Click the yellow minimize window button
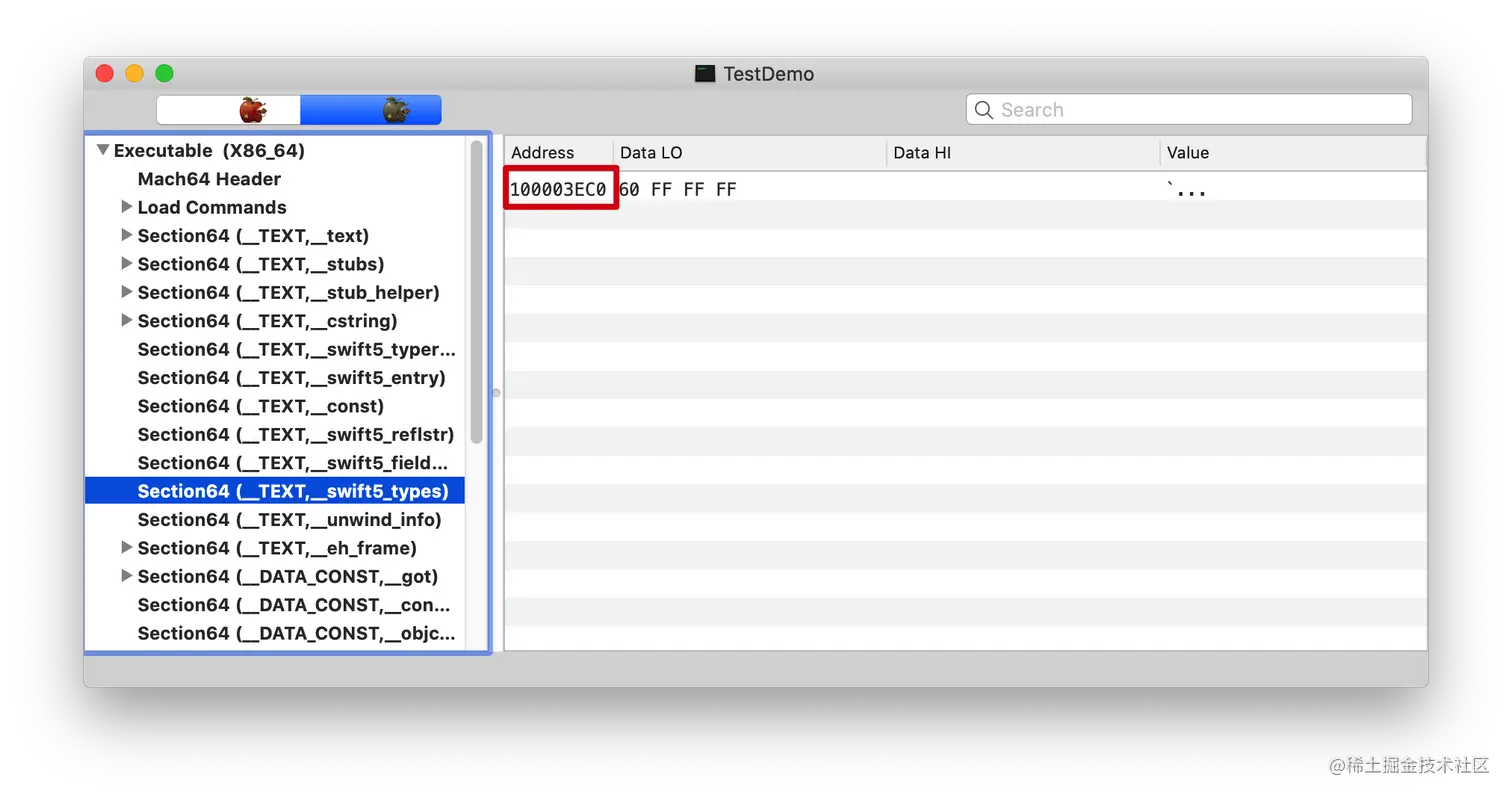The height and width of the screenshot is (798, 1512). pos(135,74)
